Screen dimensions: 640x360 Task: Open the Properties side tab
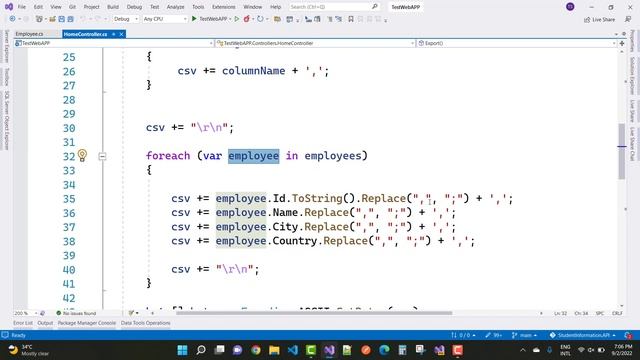[632, 41]
